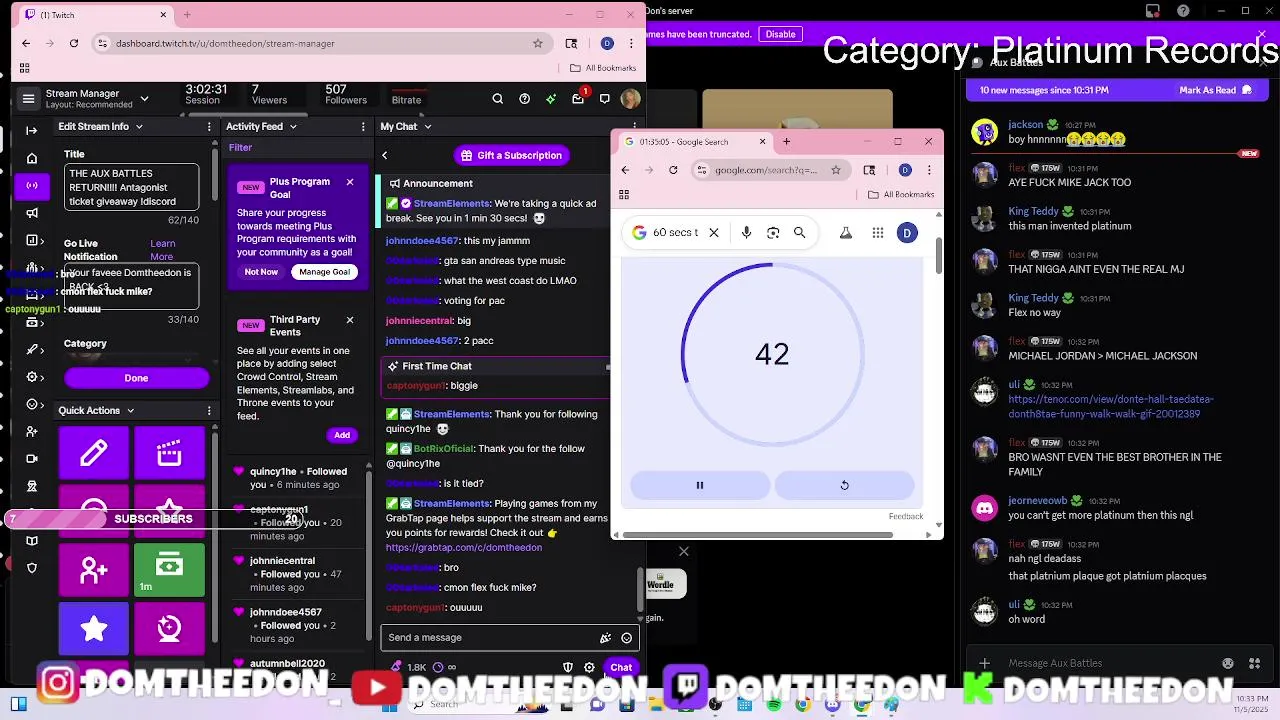
Task: Click the Edit Stream Info pencil quick action
Action: 94,453
